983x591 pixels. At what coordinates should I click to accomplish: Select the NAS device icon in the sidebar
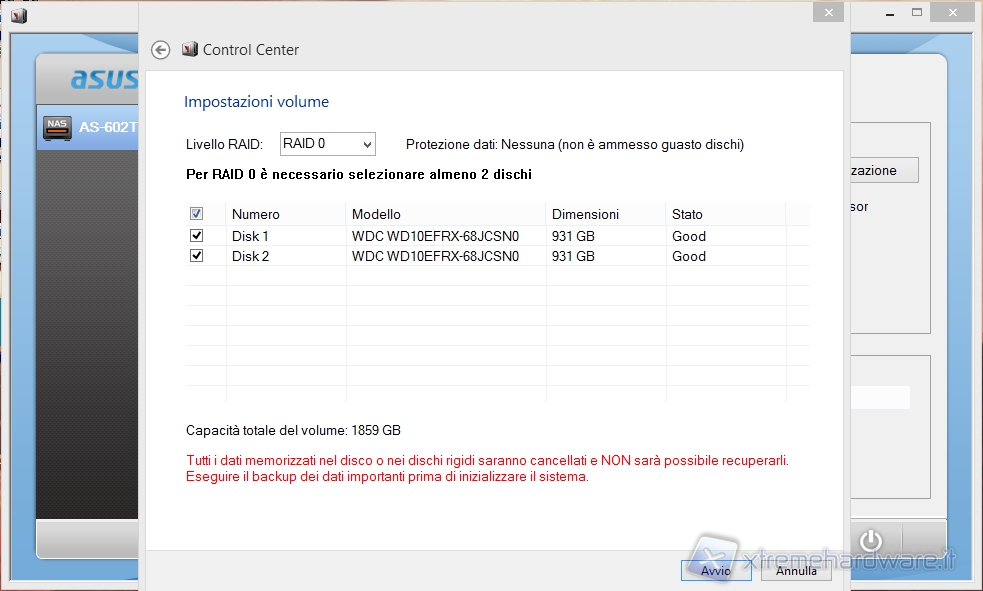(57, 127)
